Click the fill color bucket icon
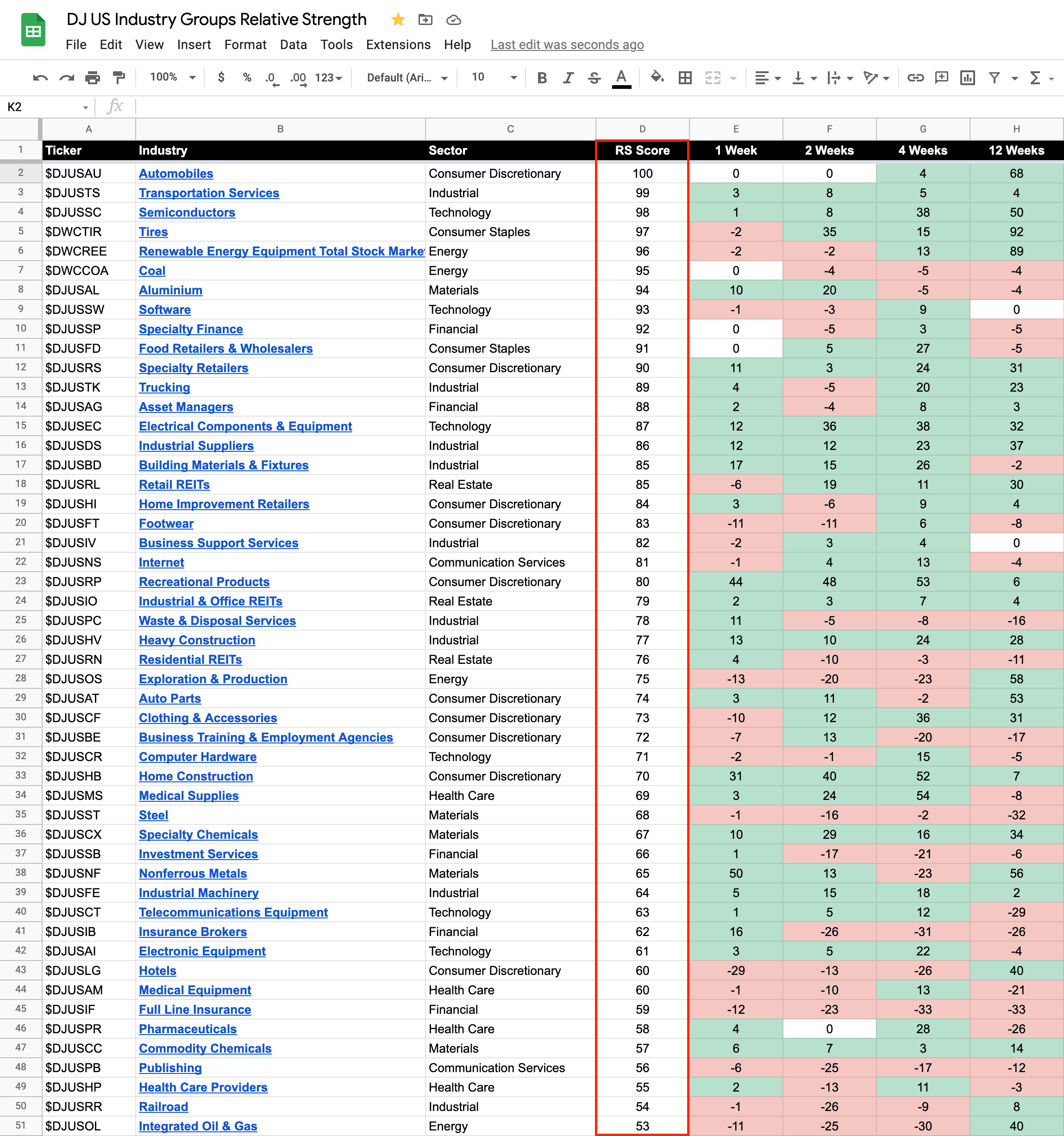This screenshot has height=1136, width=1064. [x=657, y=77]
